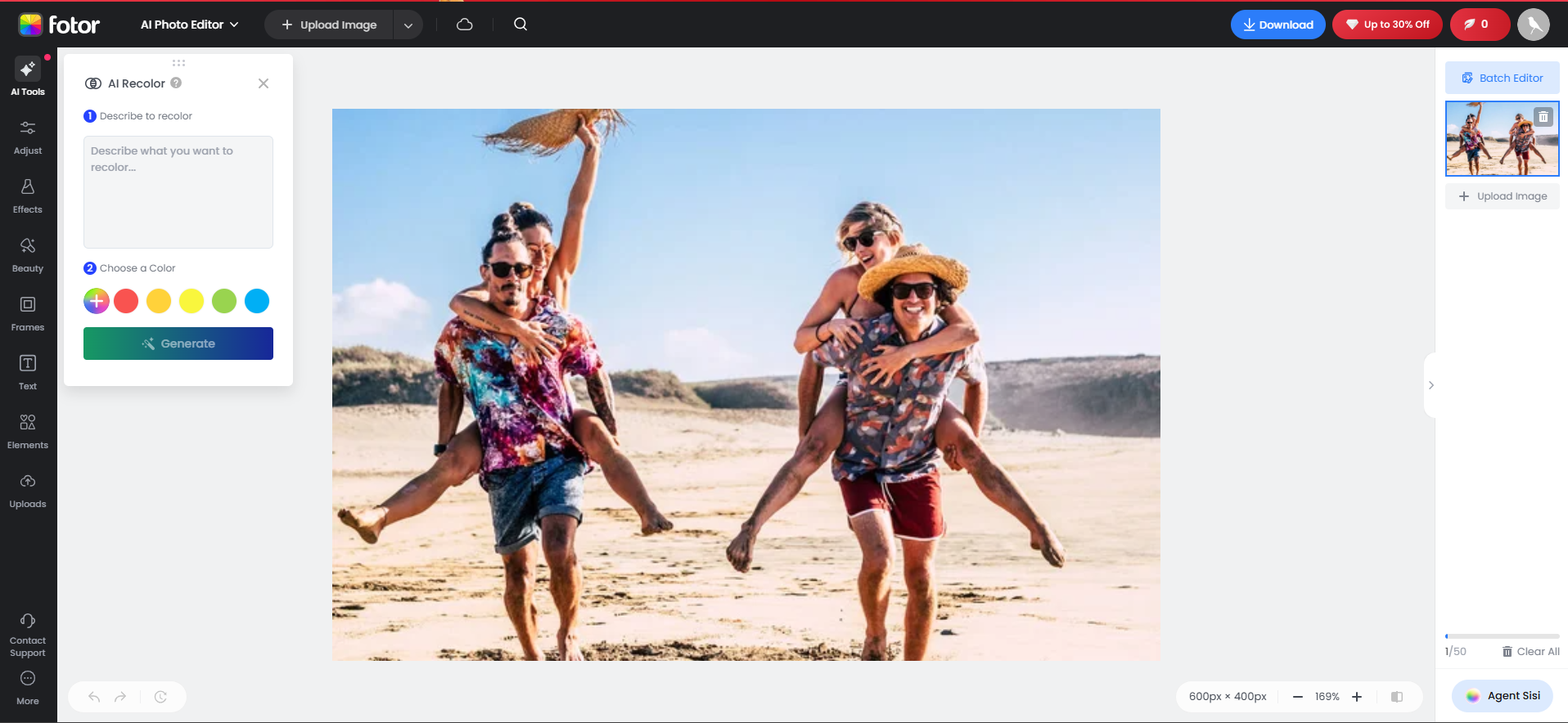
Task: Open the AI Photo Editor dropdown
Action: 190,25
